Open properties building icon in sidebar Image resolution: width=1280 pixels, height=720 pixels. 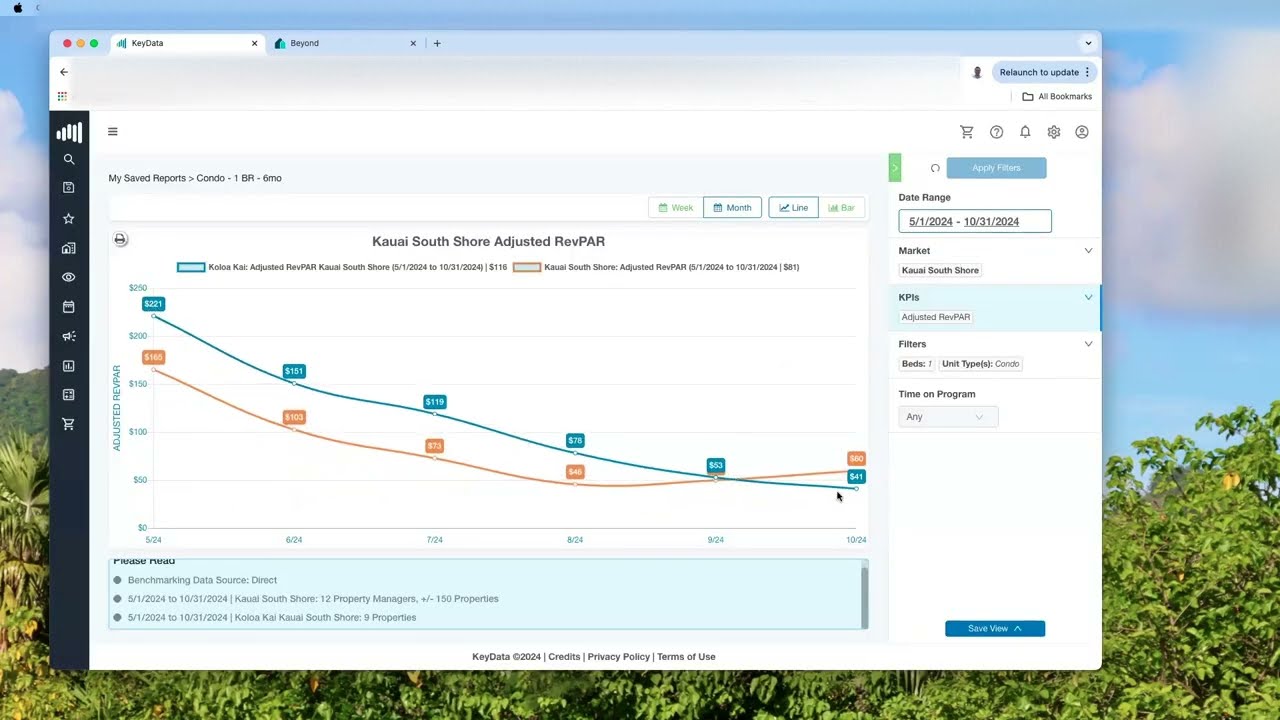point(69,248)
